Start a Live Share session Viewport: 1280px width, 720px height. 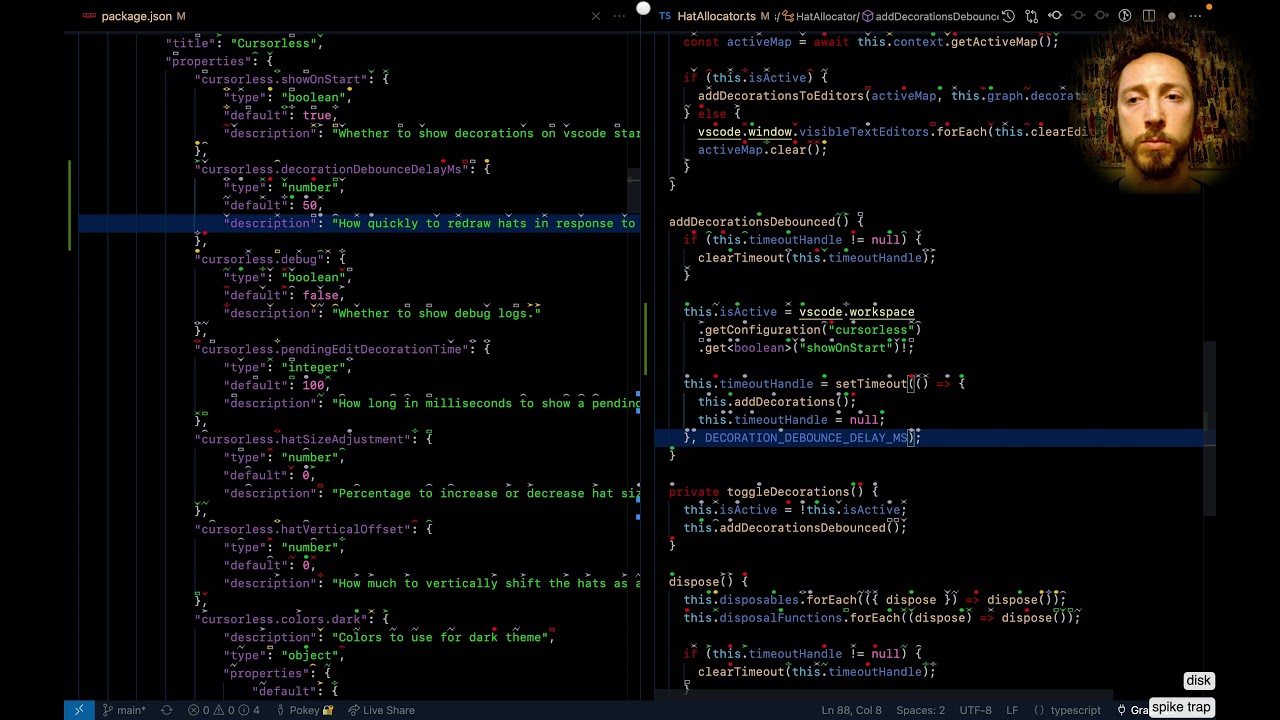[381, 710]
